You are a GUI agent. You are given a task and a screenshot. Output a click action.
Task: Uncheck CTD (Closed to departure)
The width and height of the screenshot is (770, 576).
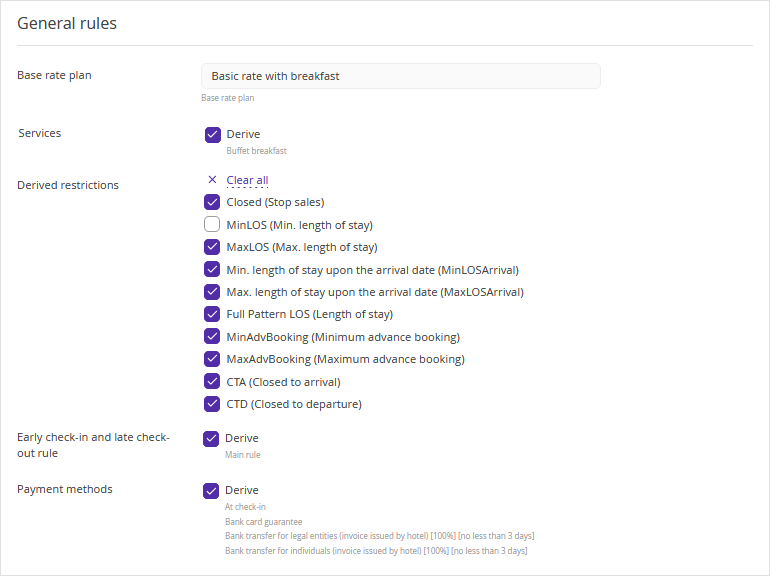(x=212, y=404)
